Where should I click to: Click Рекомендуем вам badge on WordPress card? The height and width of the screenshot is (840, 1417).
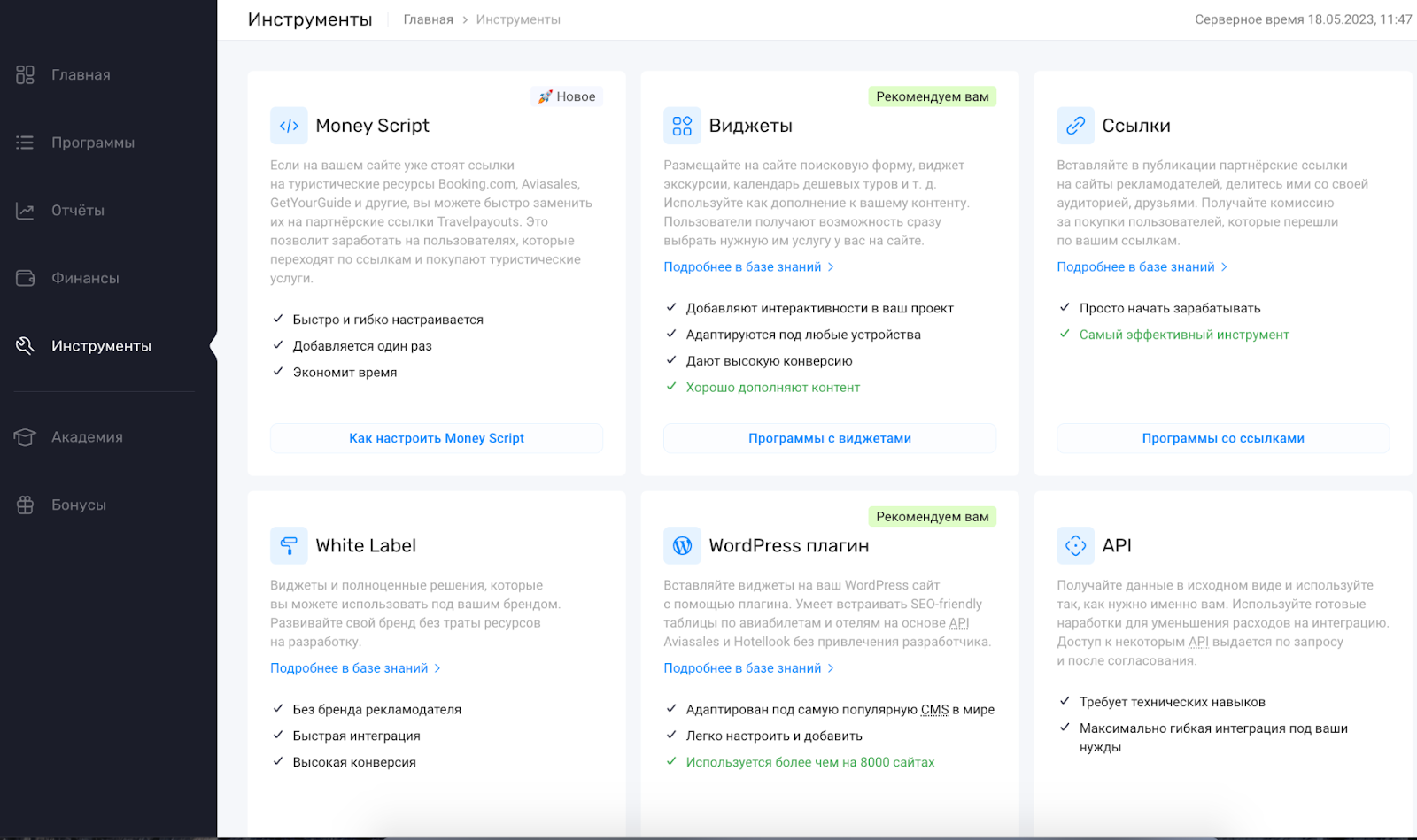click(932, 516)
